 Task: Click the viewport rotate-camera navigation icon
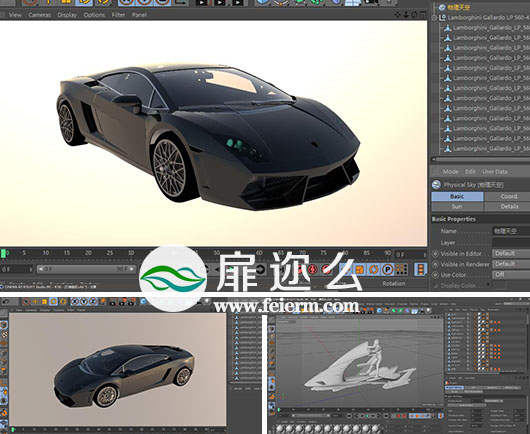[x=414, y=15]
